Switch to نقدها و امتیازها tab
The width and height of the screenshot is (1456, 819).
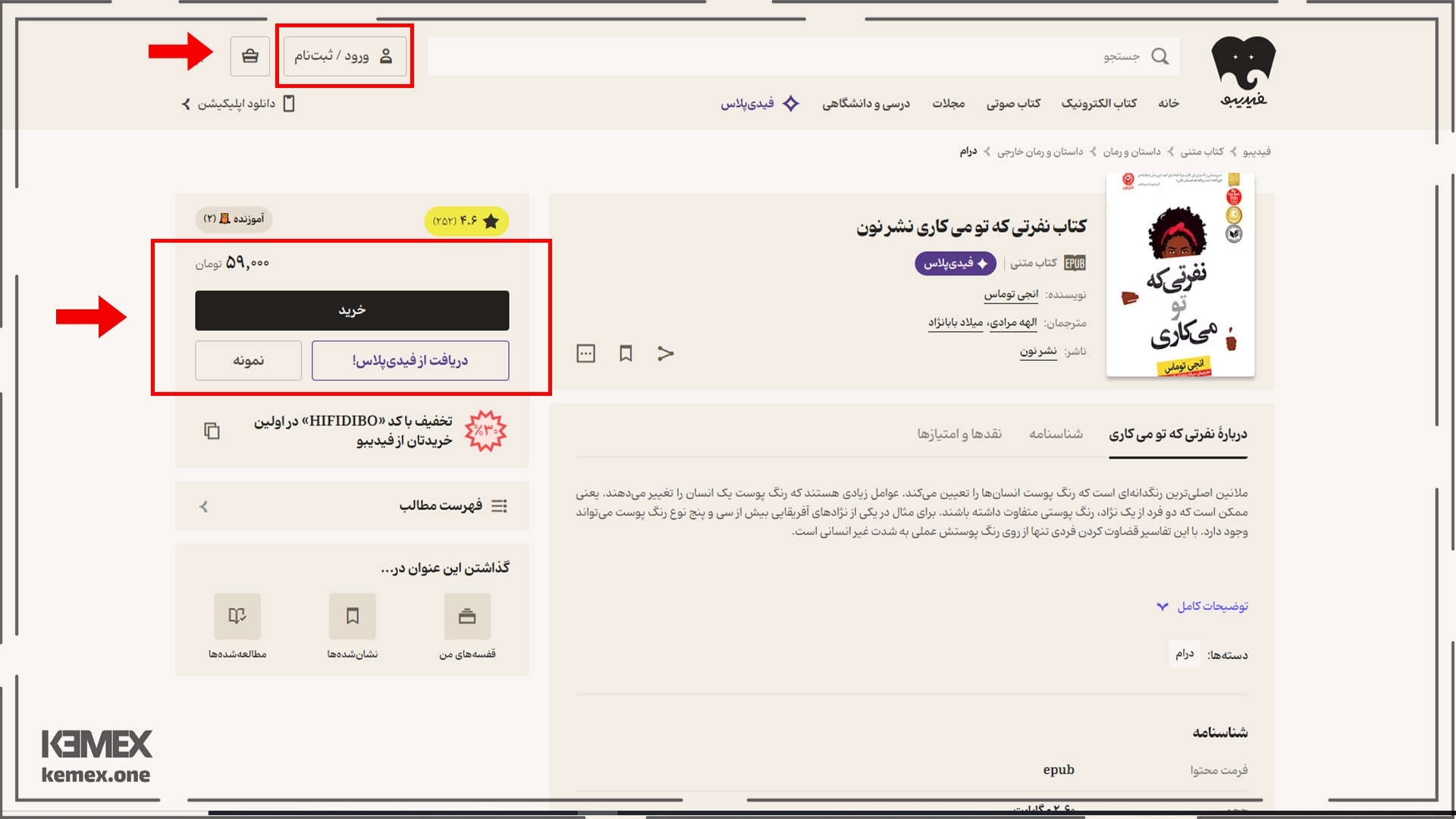tap(959, 434)
